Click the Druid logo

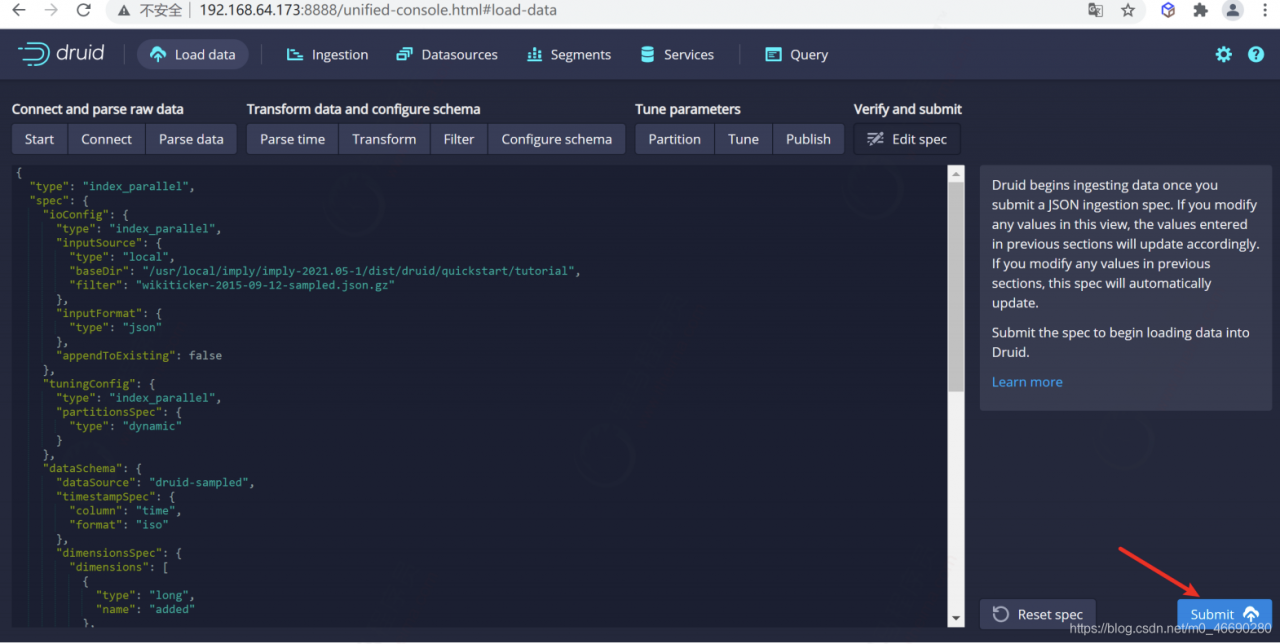61,54
